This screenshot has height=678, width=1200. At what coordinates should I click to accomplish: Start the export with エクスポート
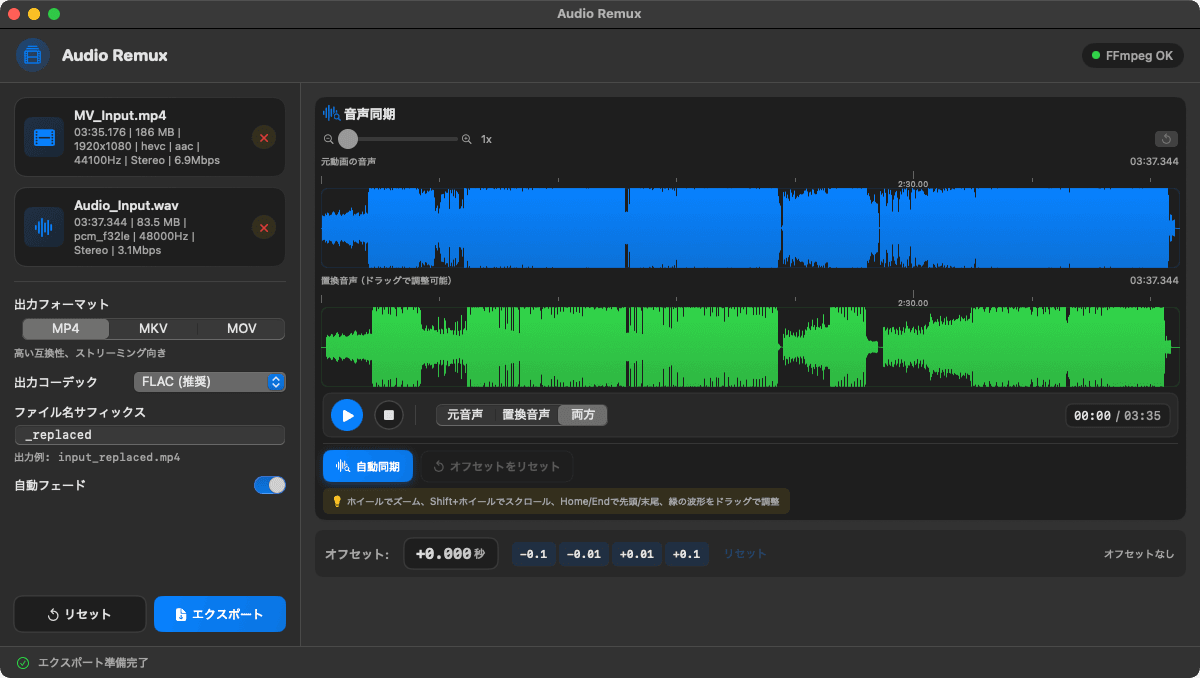coord(219,613)
